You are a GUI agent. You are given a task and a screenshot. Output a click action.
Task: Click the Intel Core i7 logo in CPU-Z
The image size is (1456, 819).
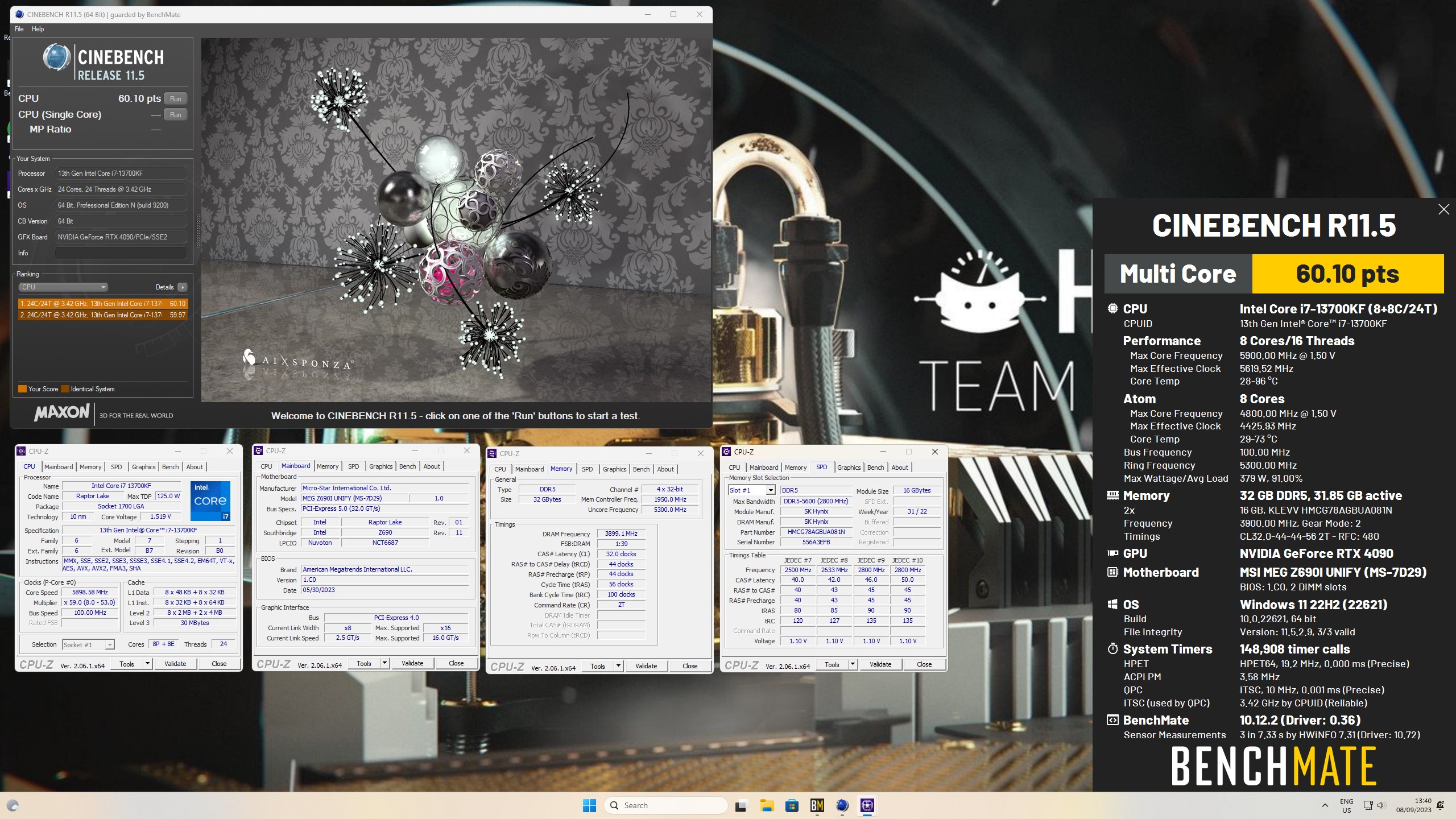[x=210, y=500]
